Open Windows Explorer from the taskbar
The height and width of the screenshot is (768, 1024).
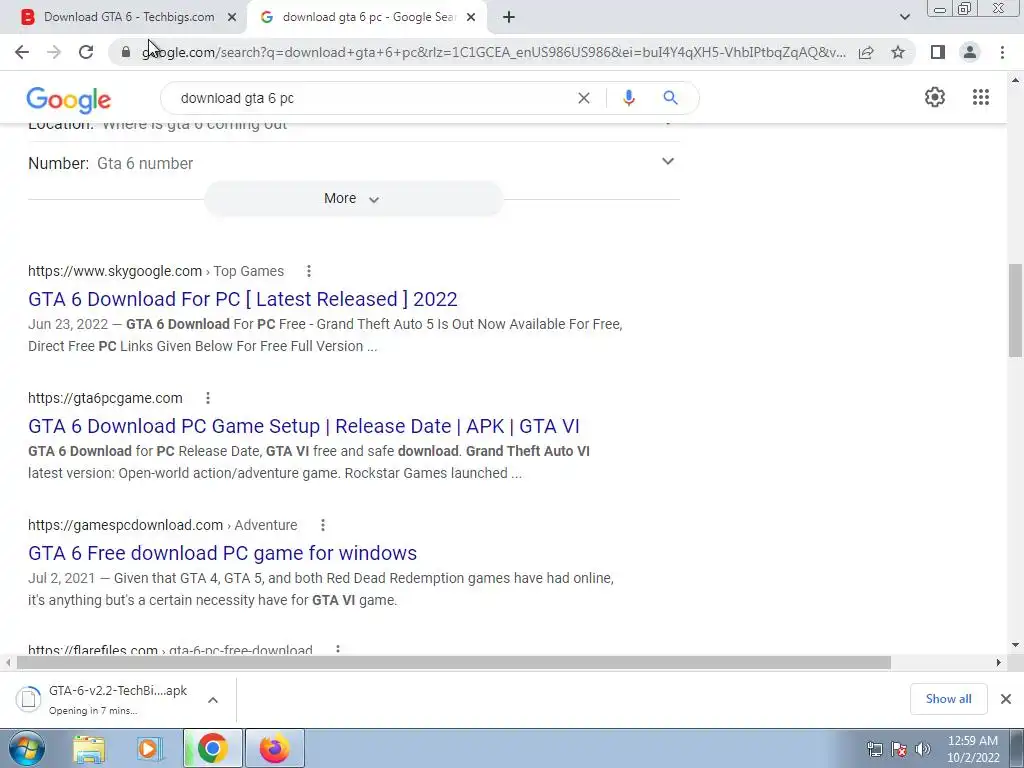(89, 749)
